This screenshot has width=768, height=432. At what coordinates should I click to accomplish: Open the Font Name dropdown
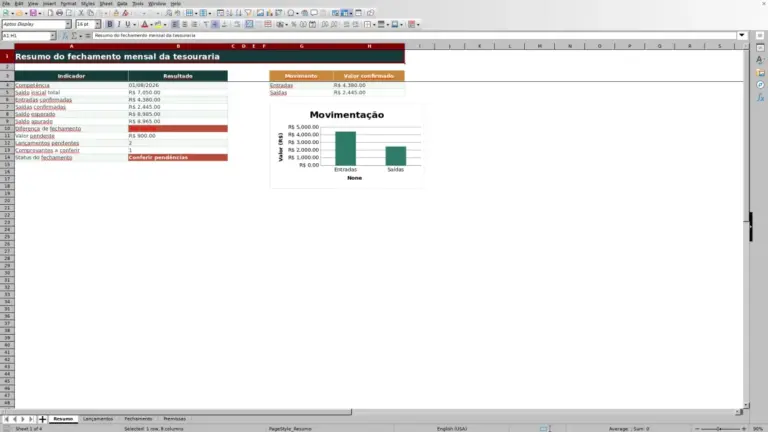[68, 24]
